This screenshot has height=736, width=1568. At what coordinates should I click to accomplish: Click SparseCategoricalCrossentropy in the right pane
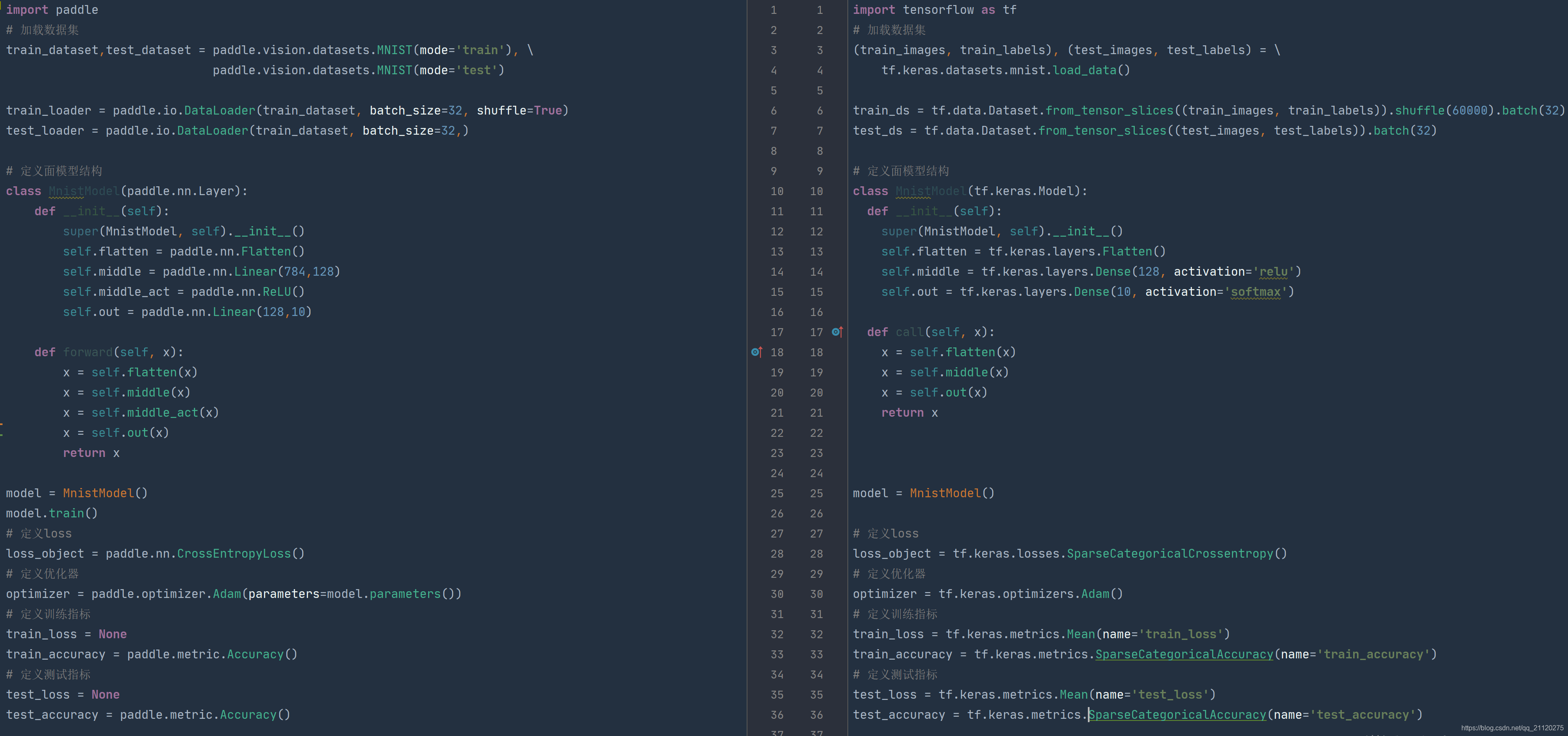(x=1170, y=553)
